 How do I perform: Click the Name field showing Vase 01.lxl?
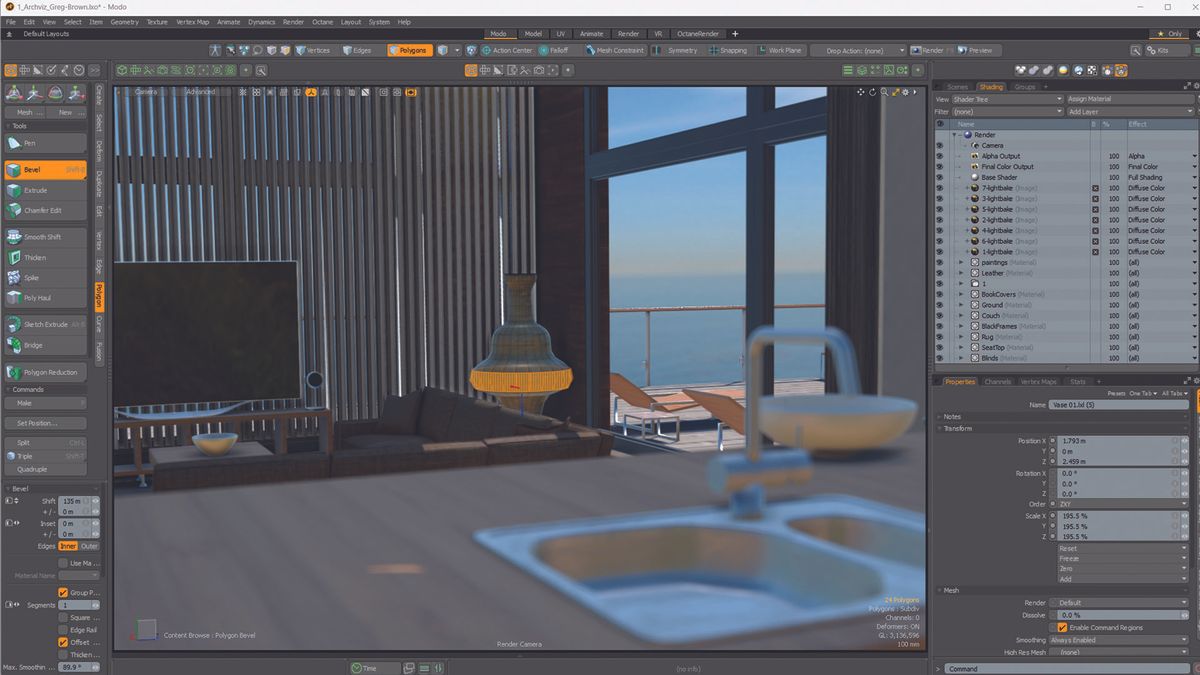1120,404
